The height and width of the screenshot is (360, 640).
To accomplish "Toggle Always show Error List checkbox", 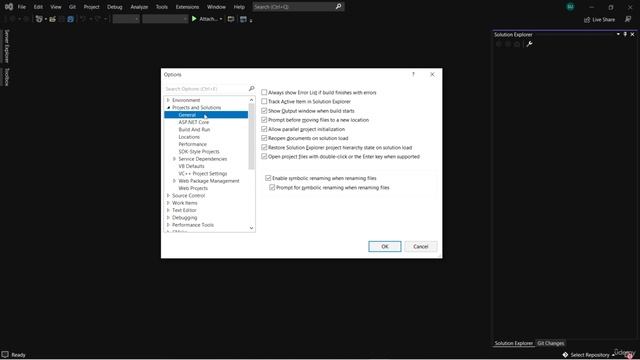I will point(264,92).
